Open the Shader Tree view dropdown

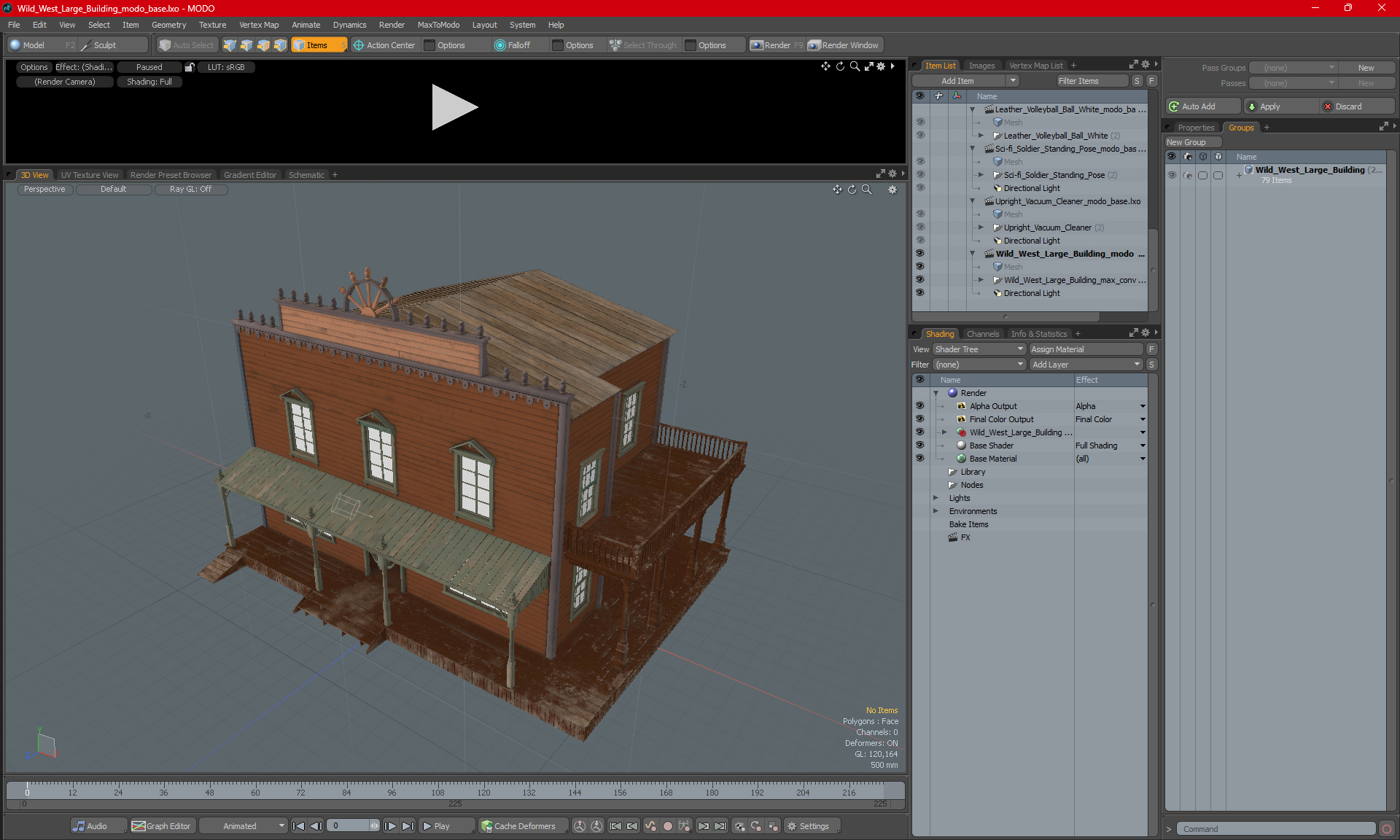(x=979, y=349)
